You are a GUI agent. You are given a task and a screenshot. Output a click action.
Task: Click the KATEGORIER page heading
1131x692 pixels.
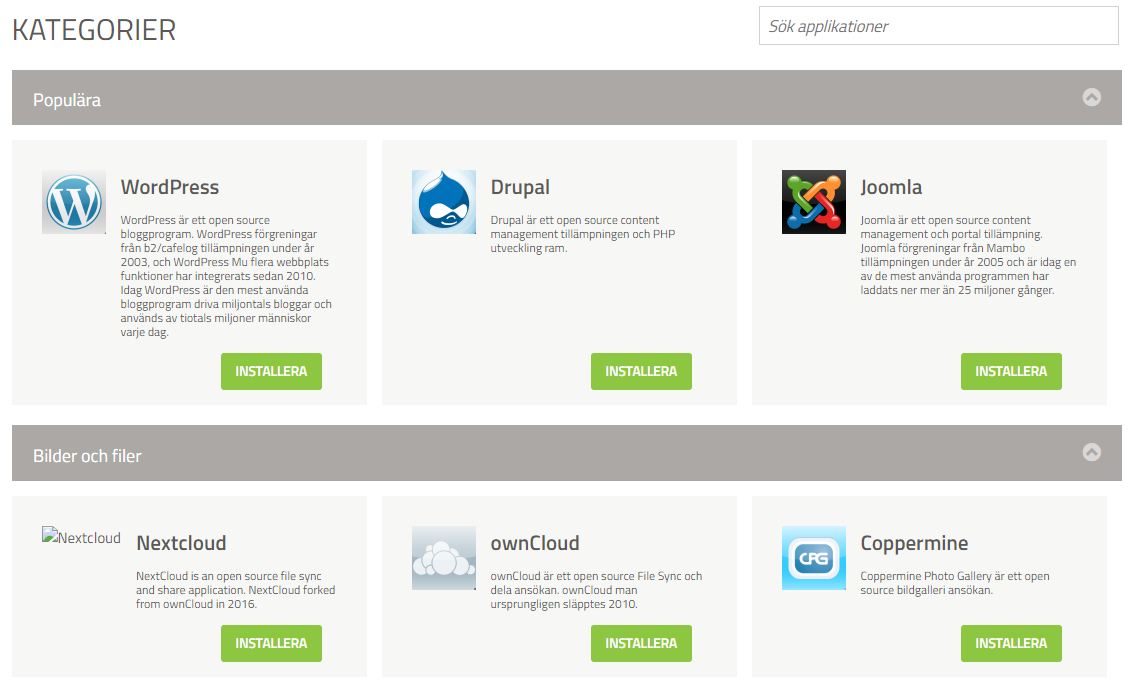(x=94, y=30)
